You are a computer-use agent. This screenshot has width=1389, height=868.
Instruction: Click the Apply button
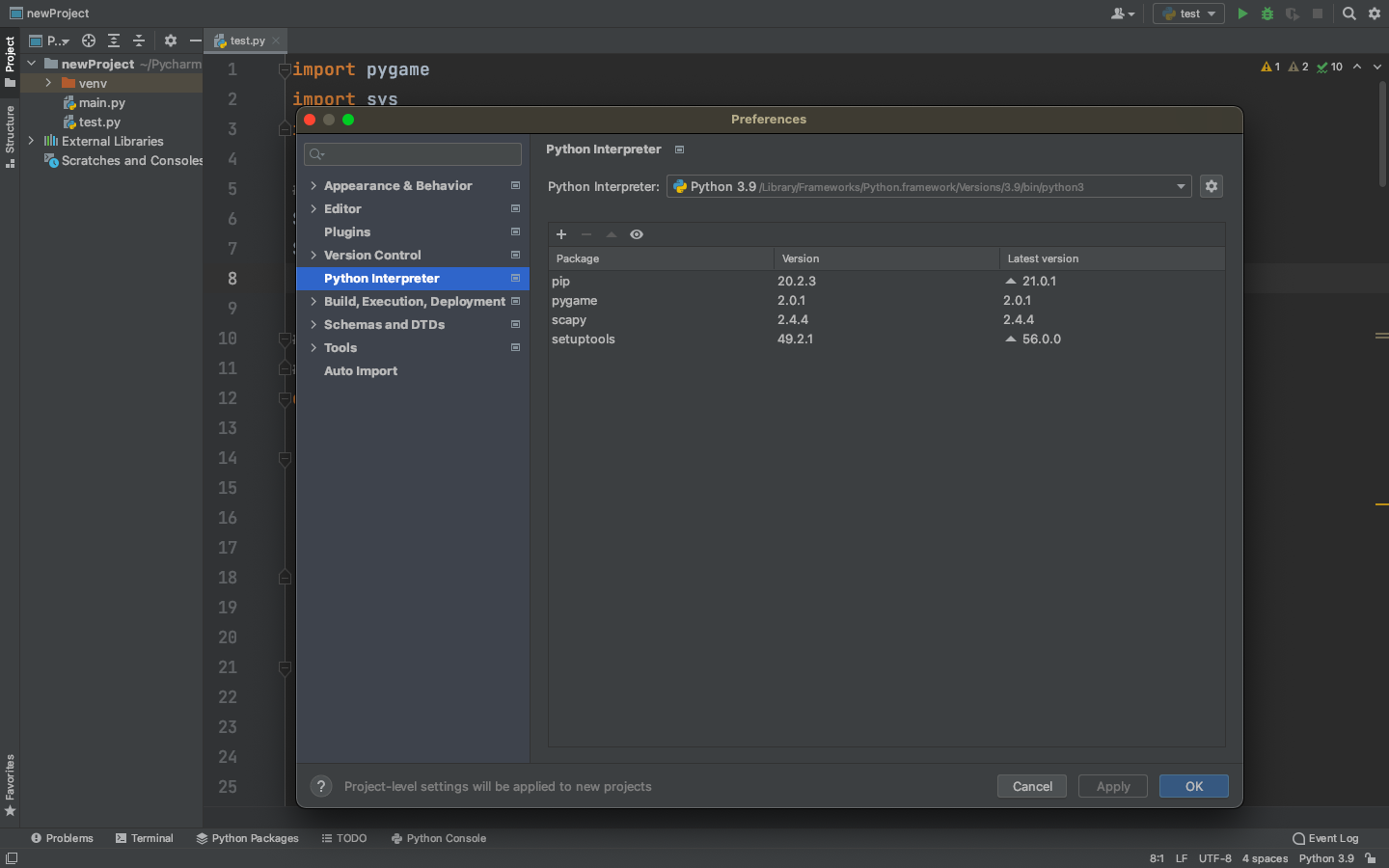(1113, 786)
